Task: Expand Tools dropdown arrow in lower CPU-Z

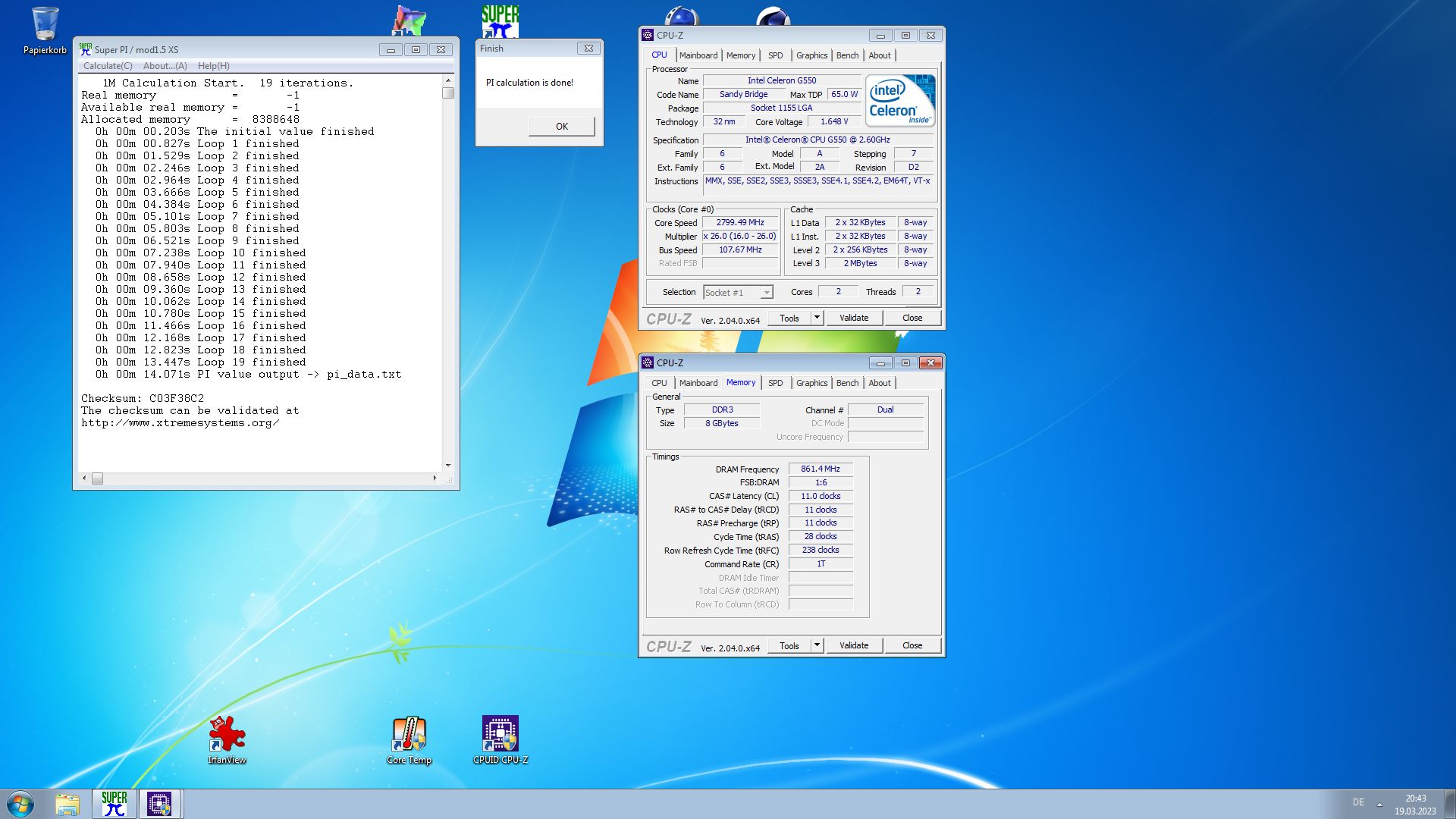Action: click(x=817, y=645)
